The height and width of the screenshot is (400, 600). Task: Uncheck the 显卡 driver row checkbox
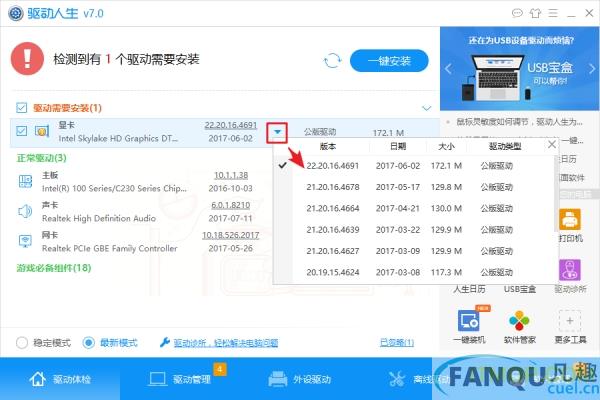coord(21,131)
